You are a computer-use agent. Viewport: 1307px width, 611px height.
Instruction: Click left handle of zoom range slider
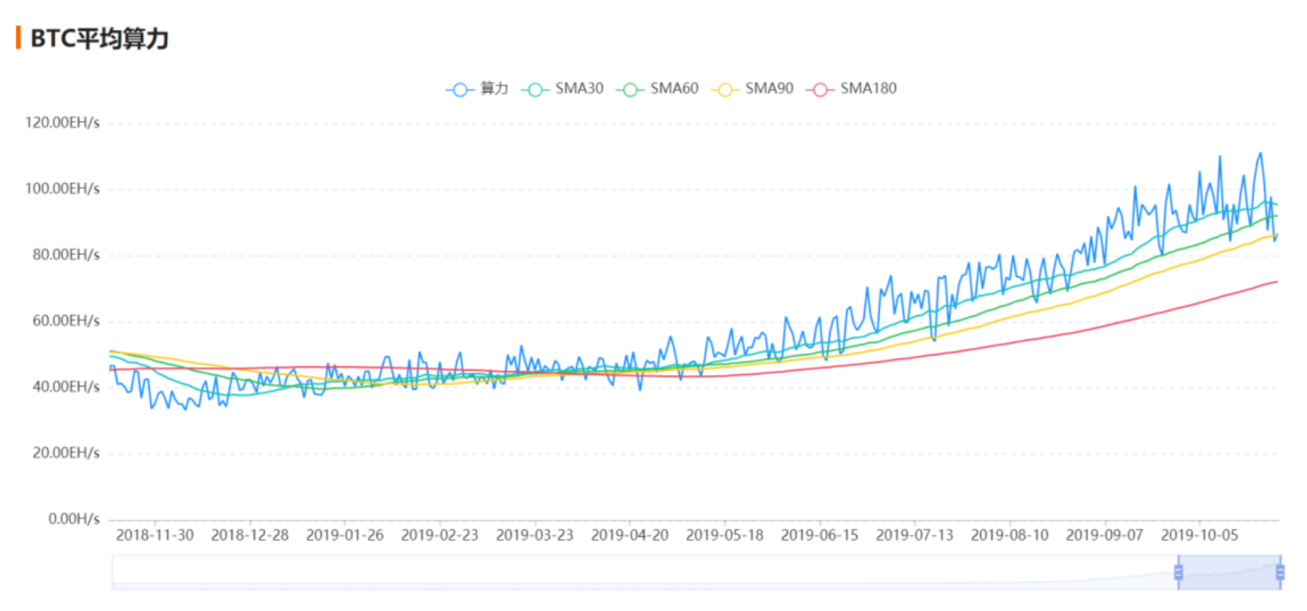pos(1178,572)
